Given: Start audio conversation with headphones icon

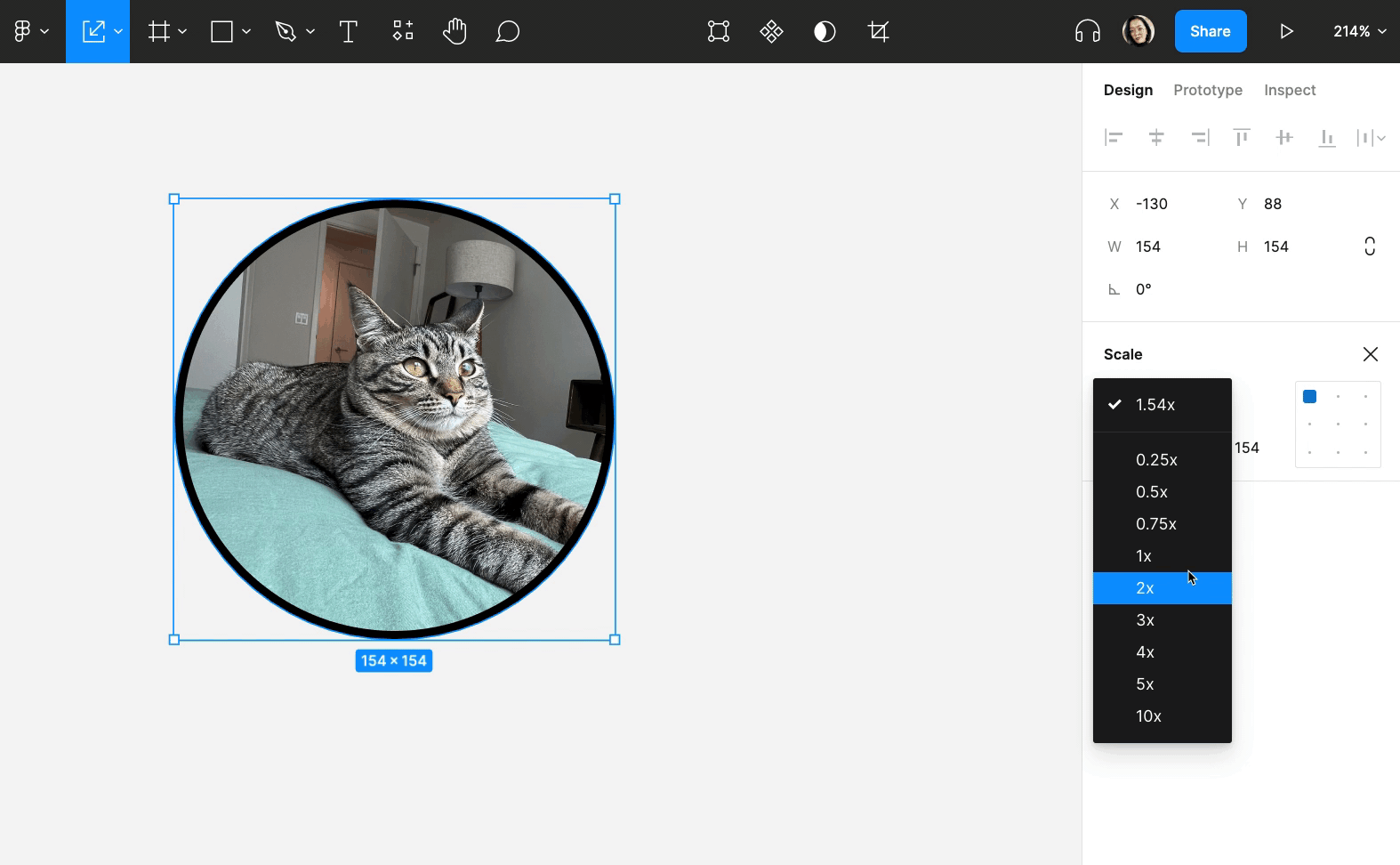Looking at the screenshot, I should click(1087, 32).
